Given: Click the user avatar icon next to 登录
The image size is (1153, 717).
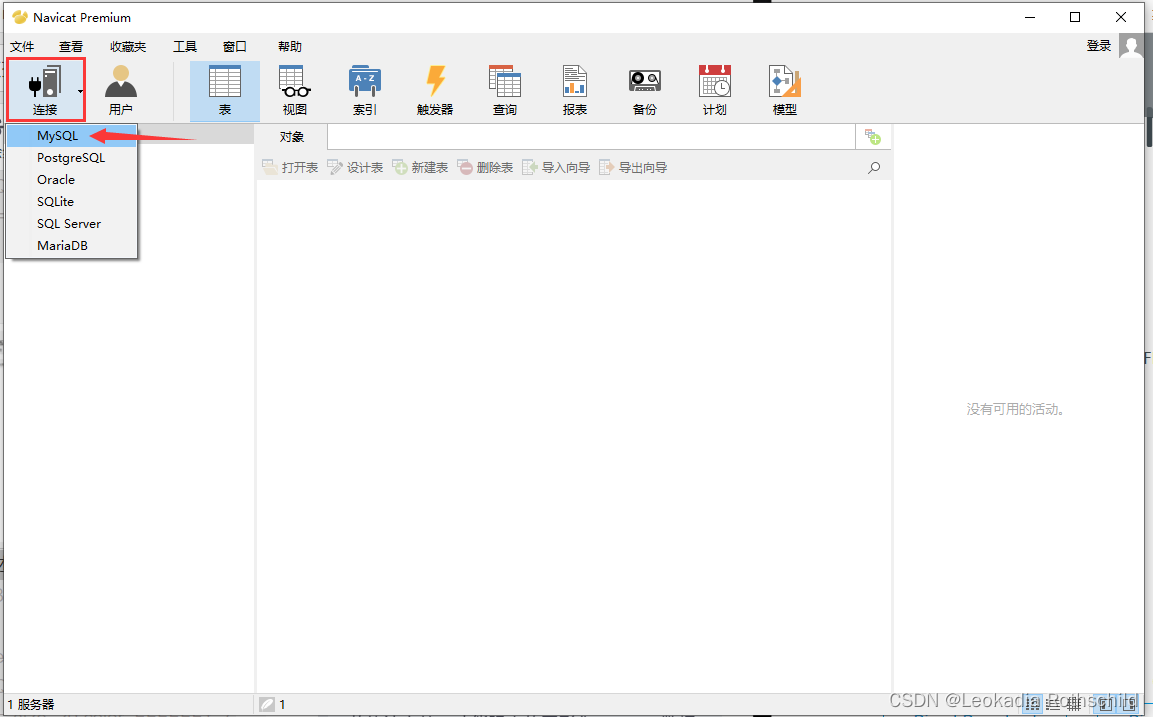Looking at the screenshot, I should point(1131,46).
